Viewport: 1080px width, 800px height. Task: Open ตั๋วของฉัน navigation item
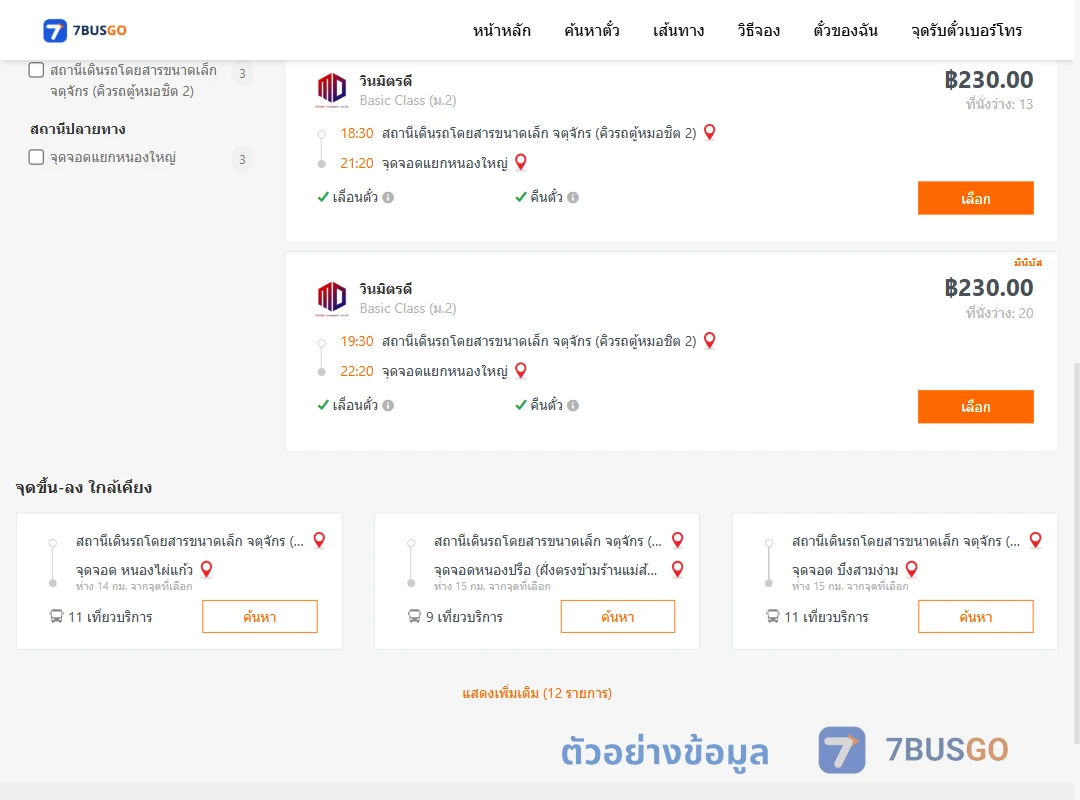(x=845, y=30)
